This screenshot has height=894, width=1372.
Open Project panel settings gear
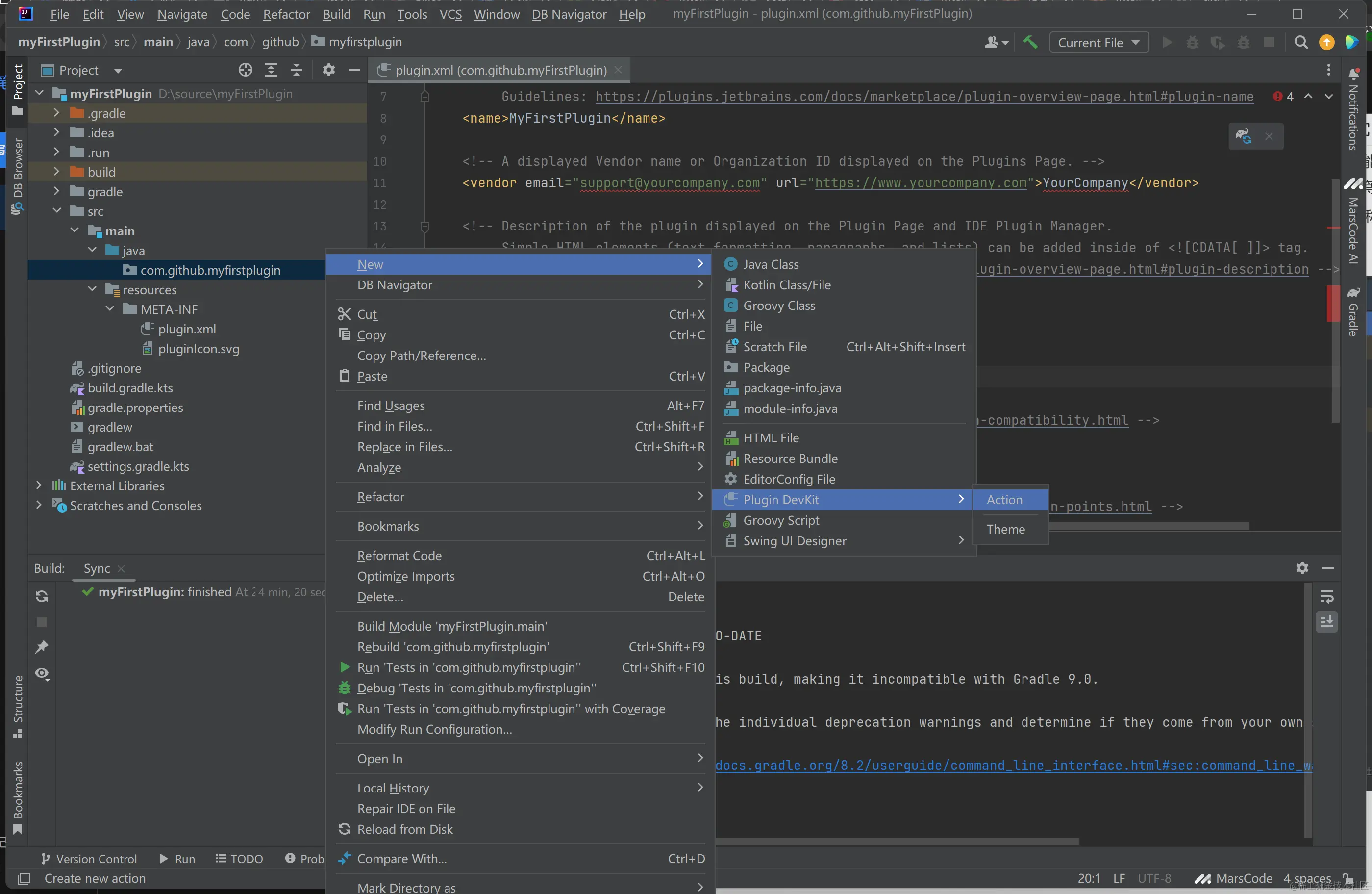coord(328,70)
